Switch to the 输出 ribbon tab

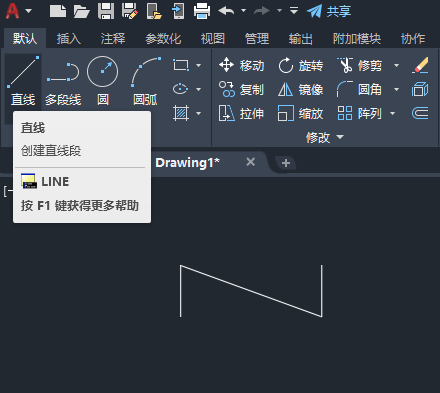pyautogui.click(x=301, y=39)
